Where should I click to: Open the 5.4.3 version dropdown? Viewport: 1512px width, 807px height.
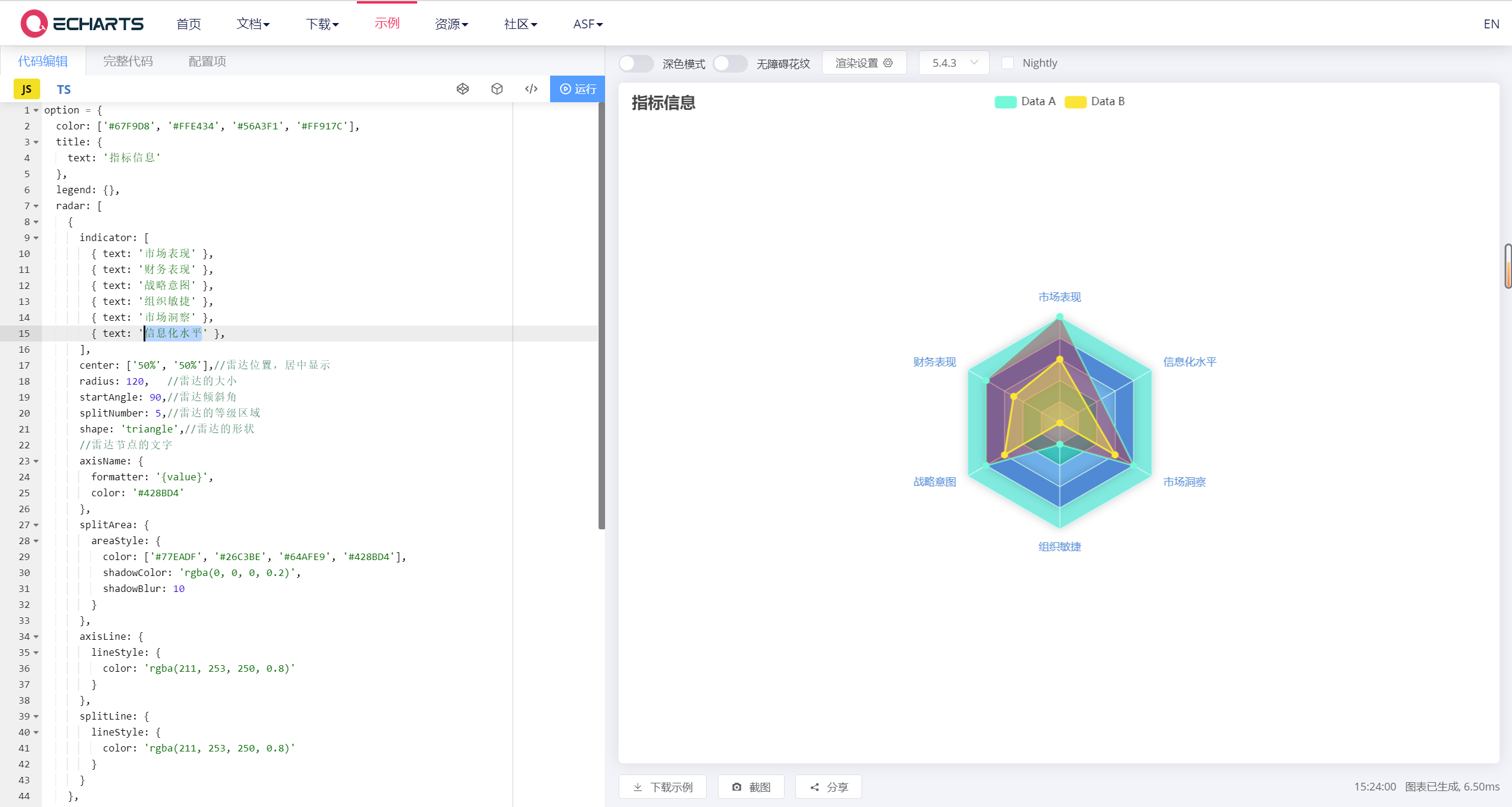(x=954, y=63)
